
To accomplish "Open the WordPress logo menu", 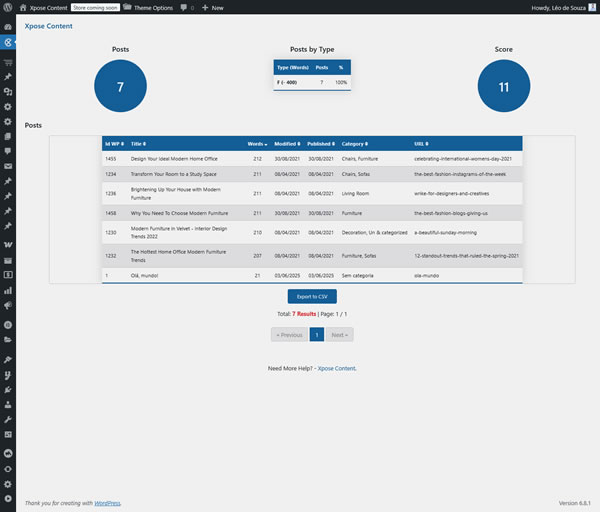I will (8, 7).
